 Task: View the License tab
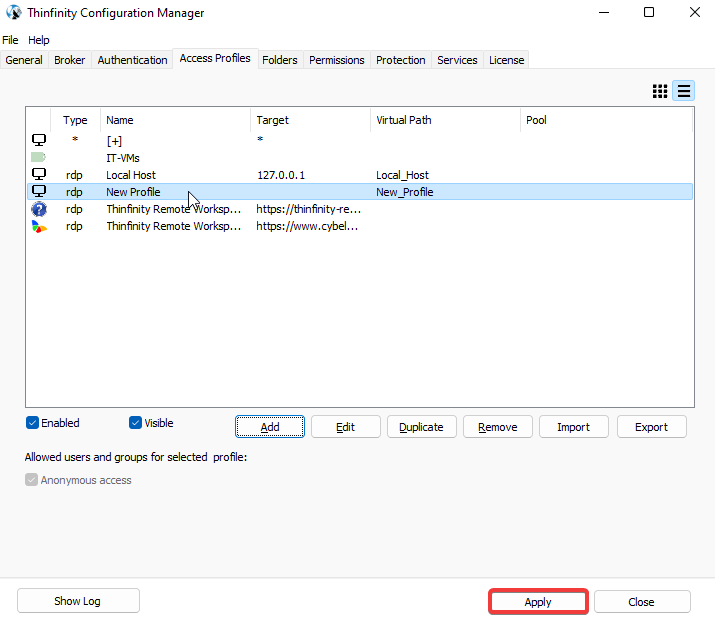tap(506, 60)
